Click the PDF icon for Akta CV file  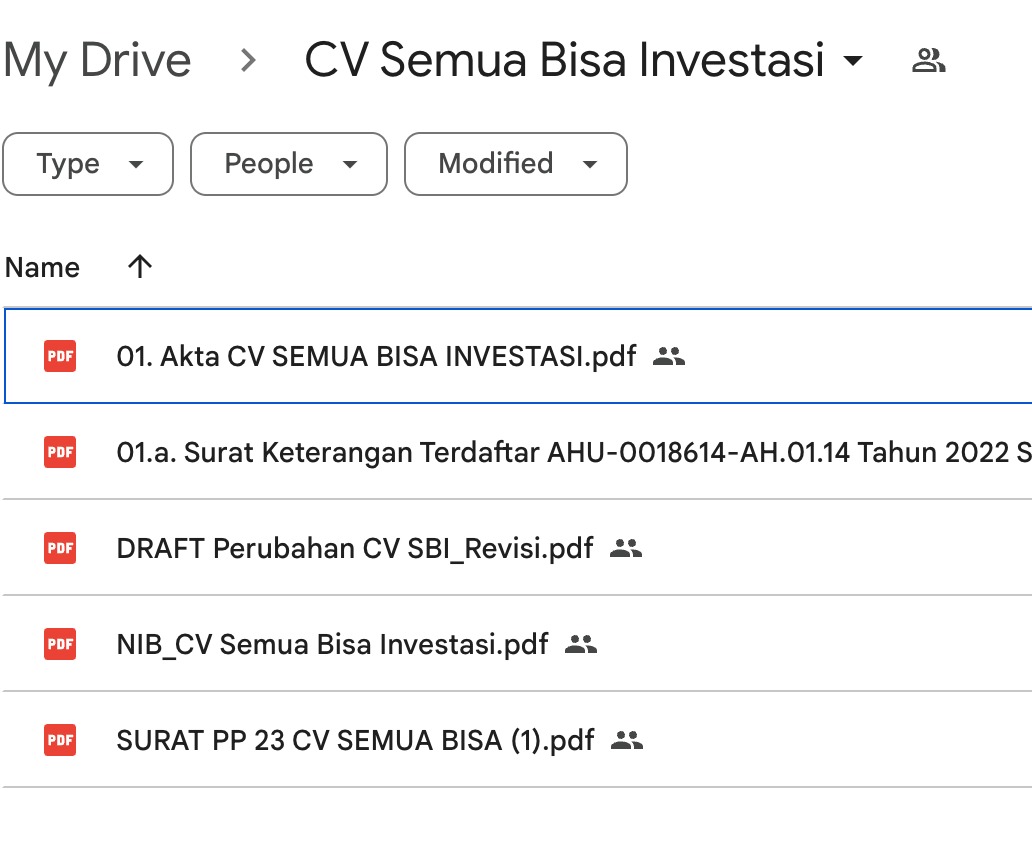coord(60,356)
